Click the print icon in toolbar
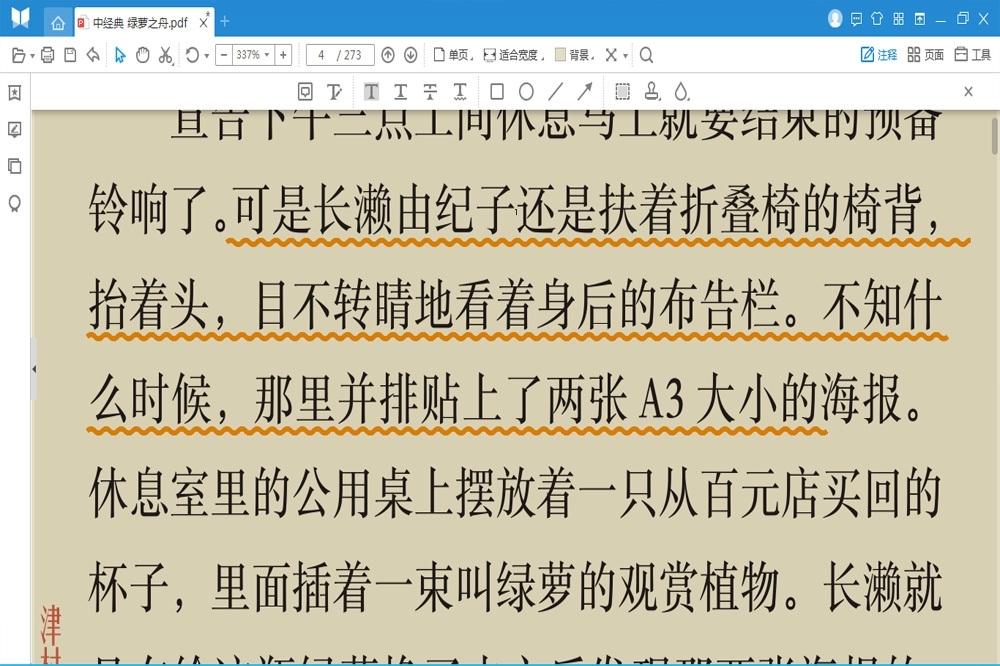Image resolution: width=1000 pixels, height=666 pixels. click(48, 55)
